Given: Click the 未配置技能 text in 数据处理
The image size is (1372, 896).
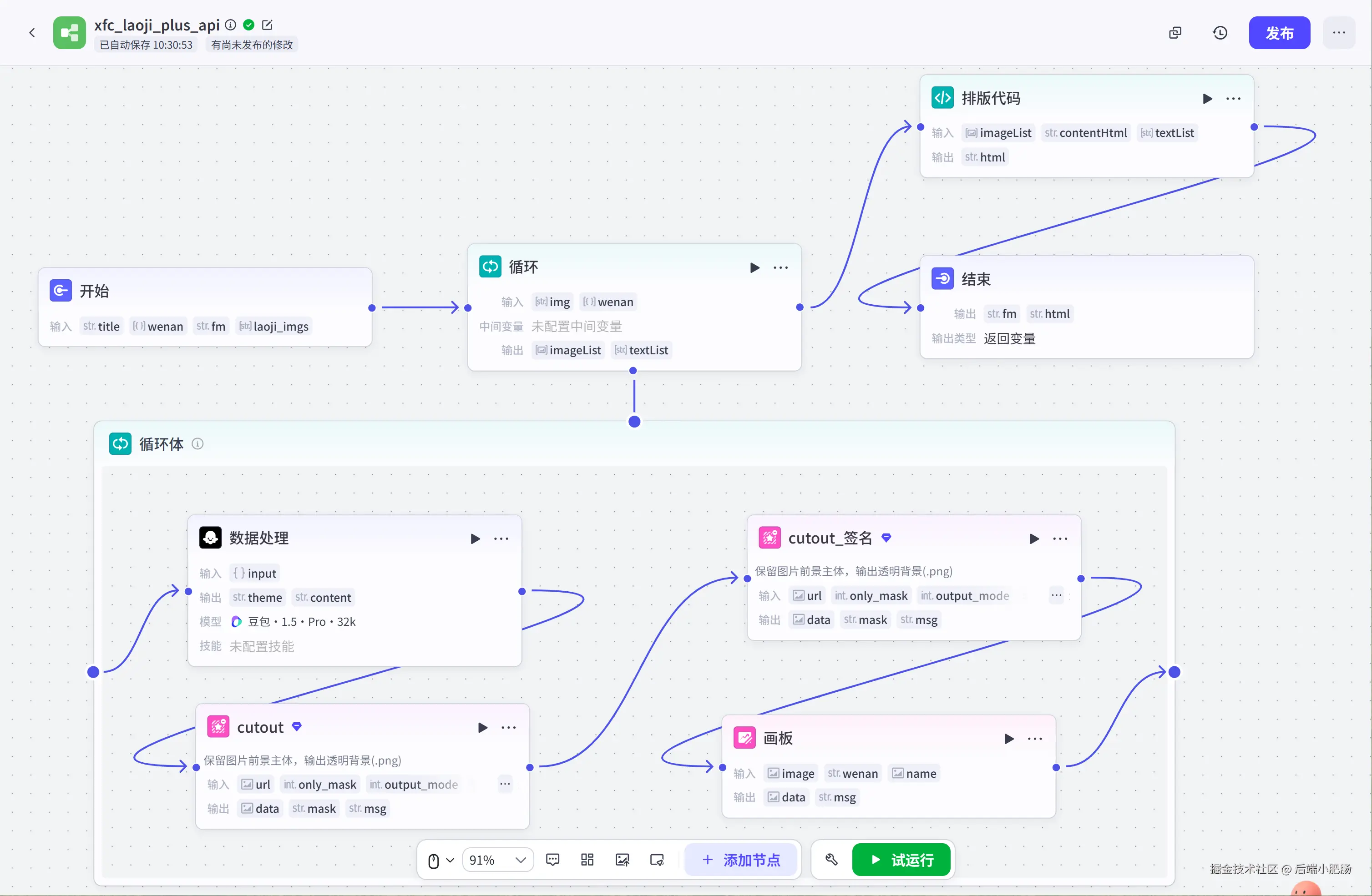Looking at the screenshot, I should [262, 646].
